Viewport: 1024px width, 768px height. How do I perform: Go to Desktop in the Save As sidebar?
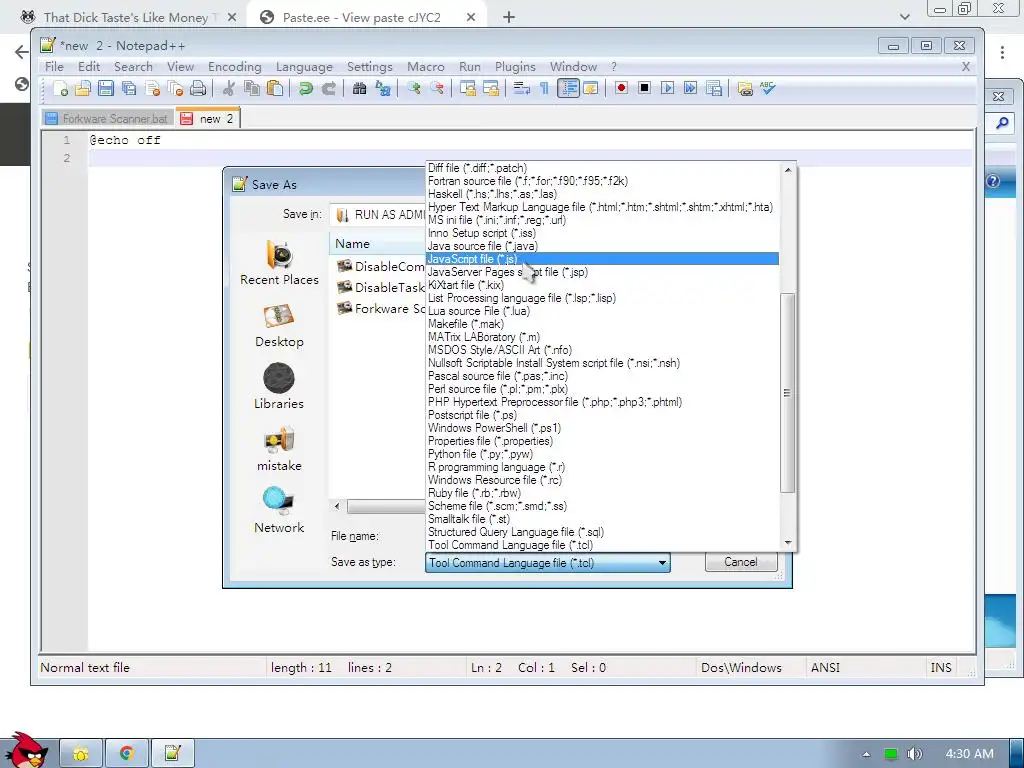(280, 325)
